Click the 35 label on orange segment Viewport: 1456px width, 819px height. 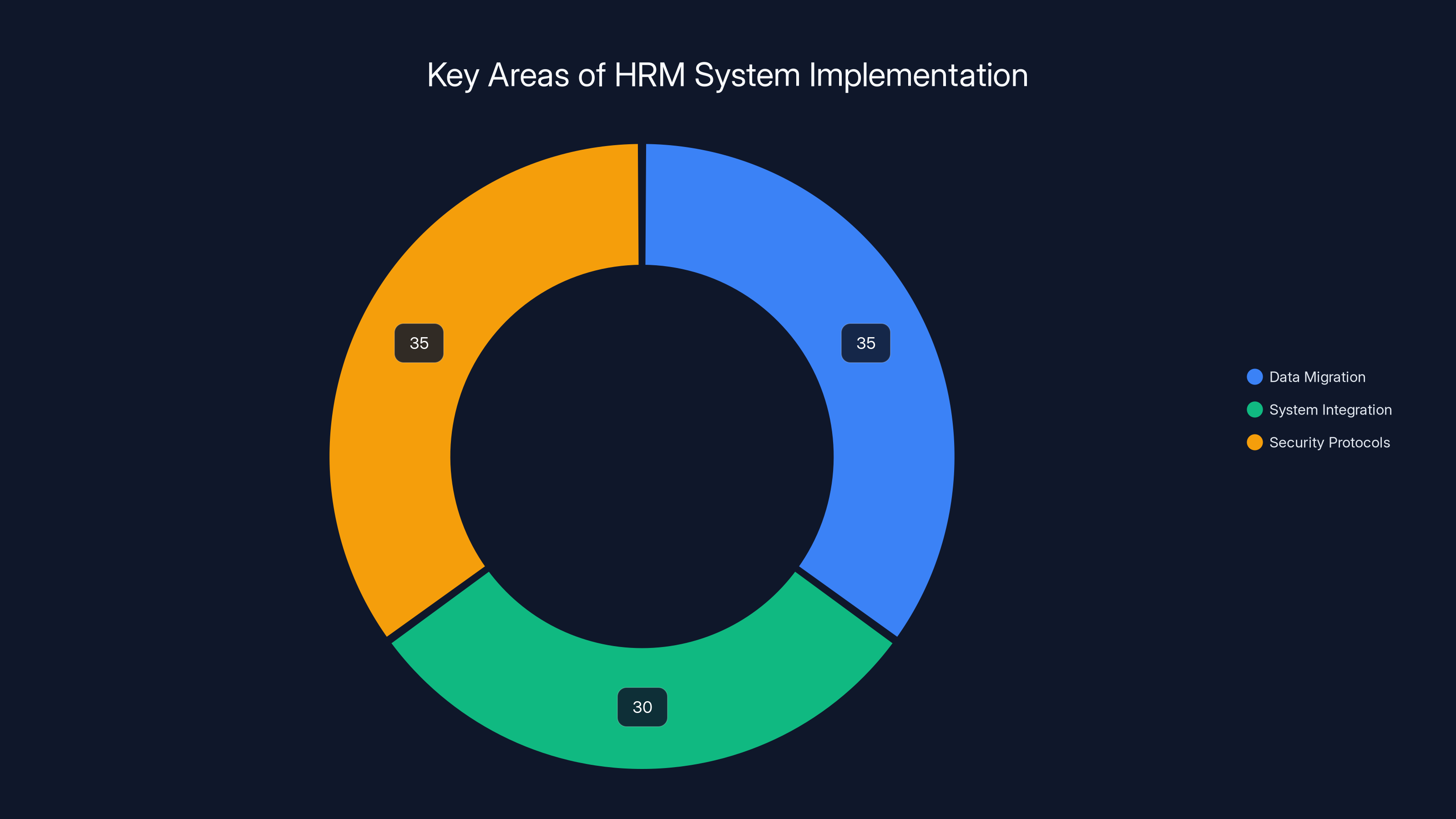[419, 343]
